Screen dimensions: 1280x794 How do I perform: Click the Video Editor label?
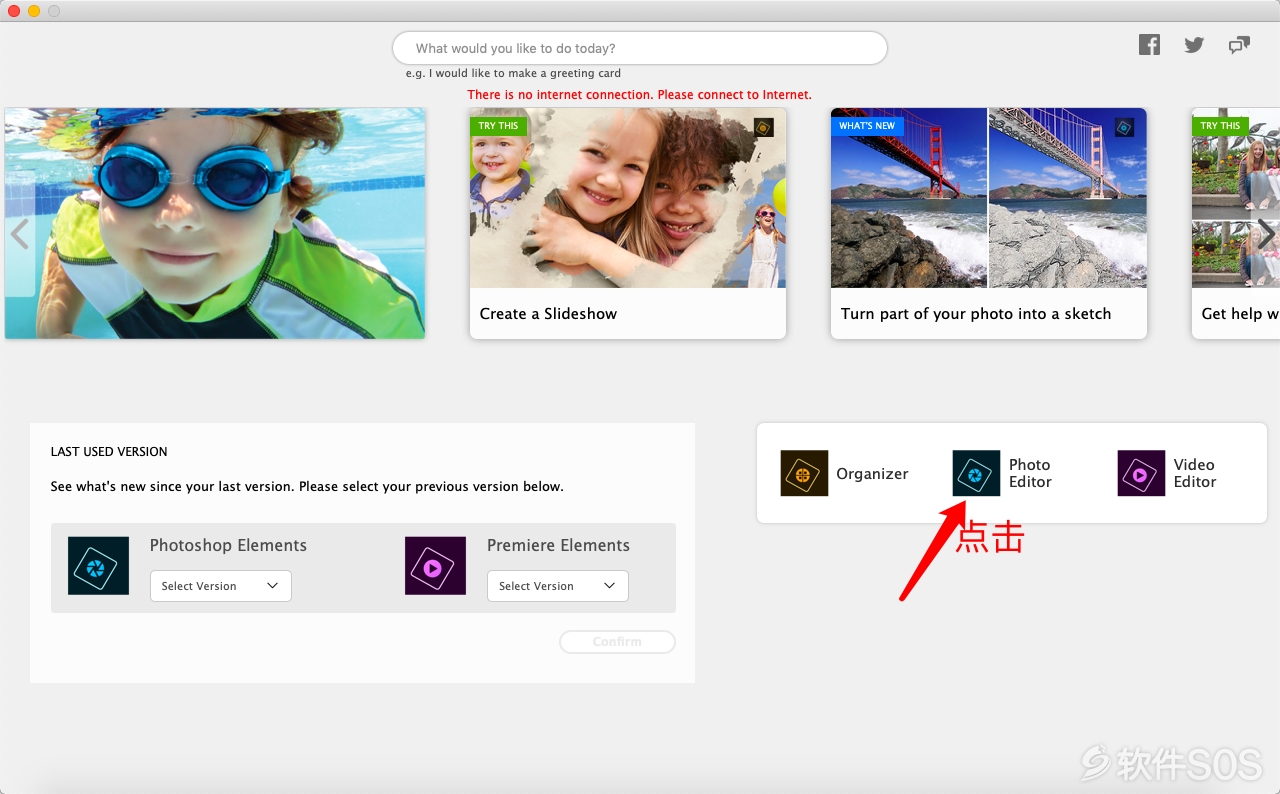coord(1195,473)
